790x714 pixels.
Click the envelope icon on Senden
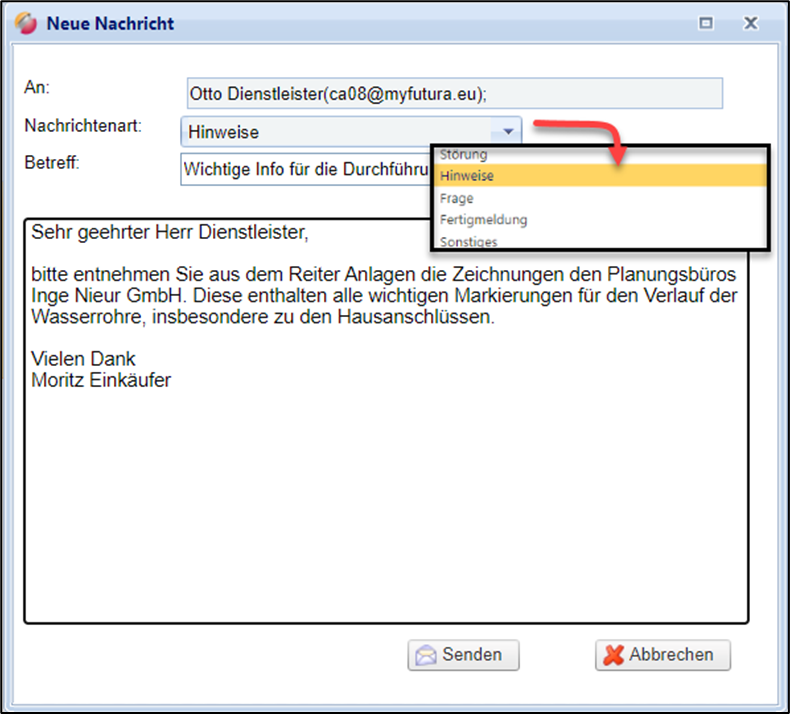tap(426, 655)
